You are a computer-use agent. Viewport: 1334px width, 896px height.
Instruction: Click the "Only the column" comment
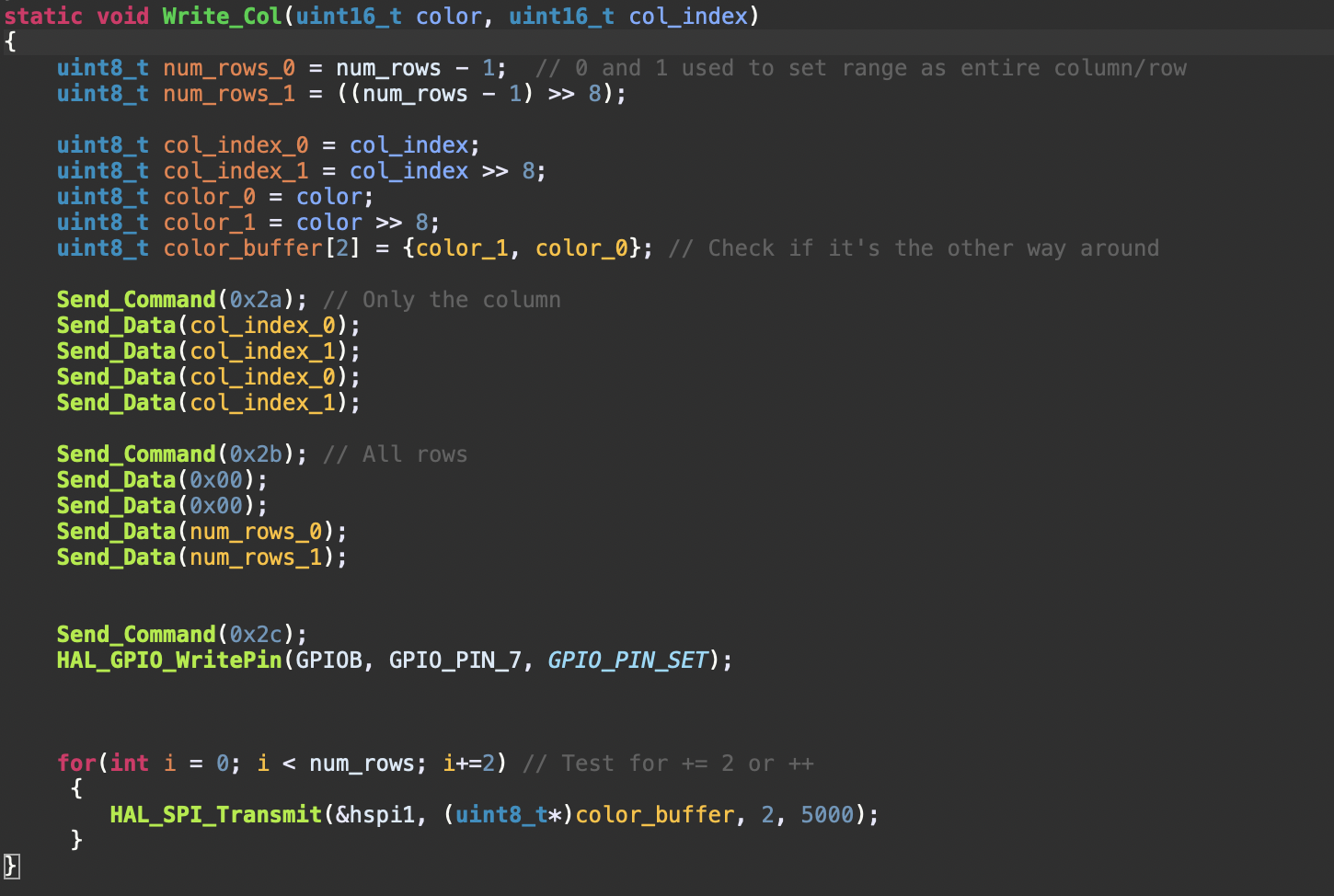pyautogui.click(x=442, y=300)
